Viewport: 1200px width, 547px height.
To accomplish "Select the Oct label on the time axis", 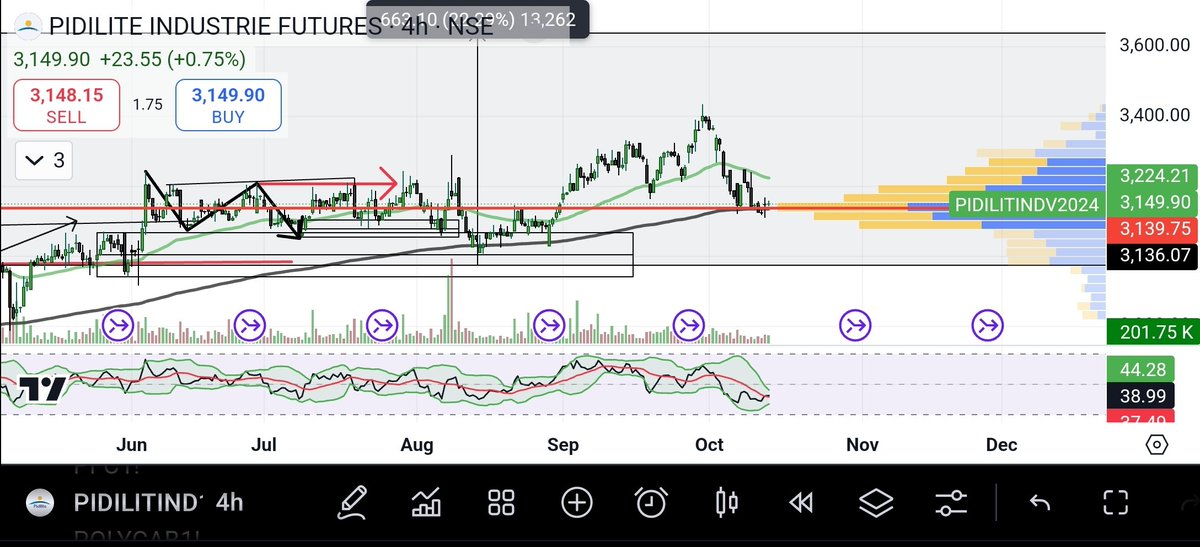I will point(709,445).
